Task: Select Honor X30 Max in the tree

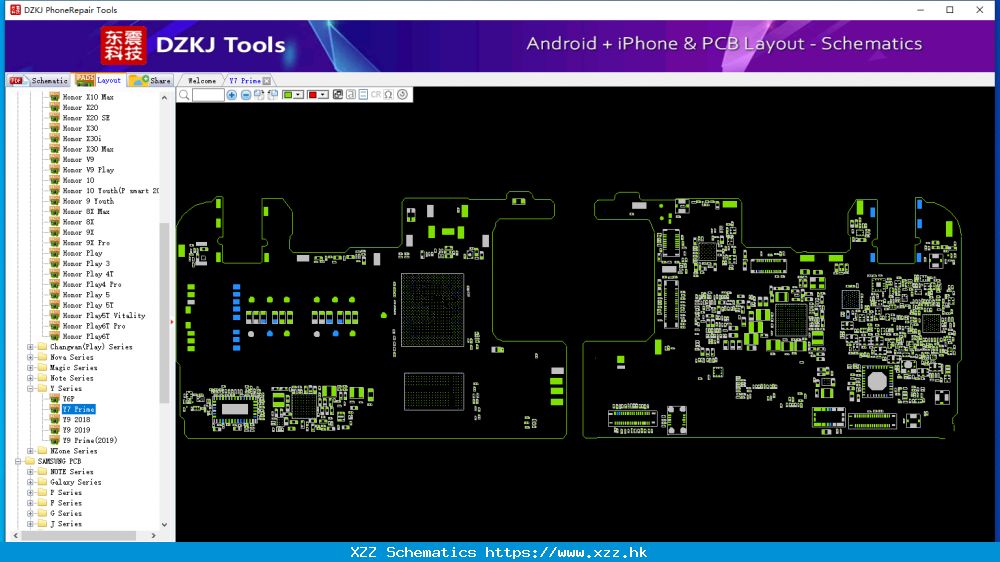Action: 88,149
